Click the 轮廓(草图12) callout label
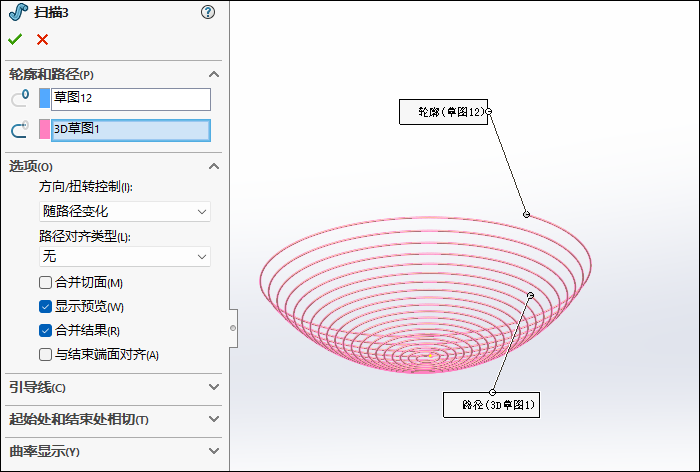Screen dimensions: 700x472 (443, 112)
